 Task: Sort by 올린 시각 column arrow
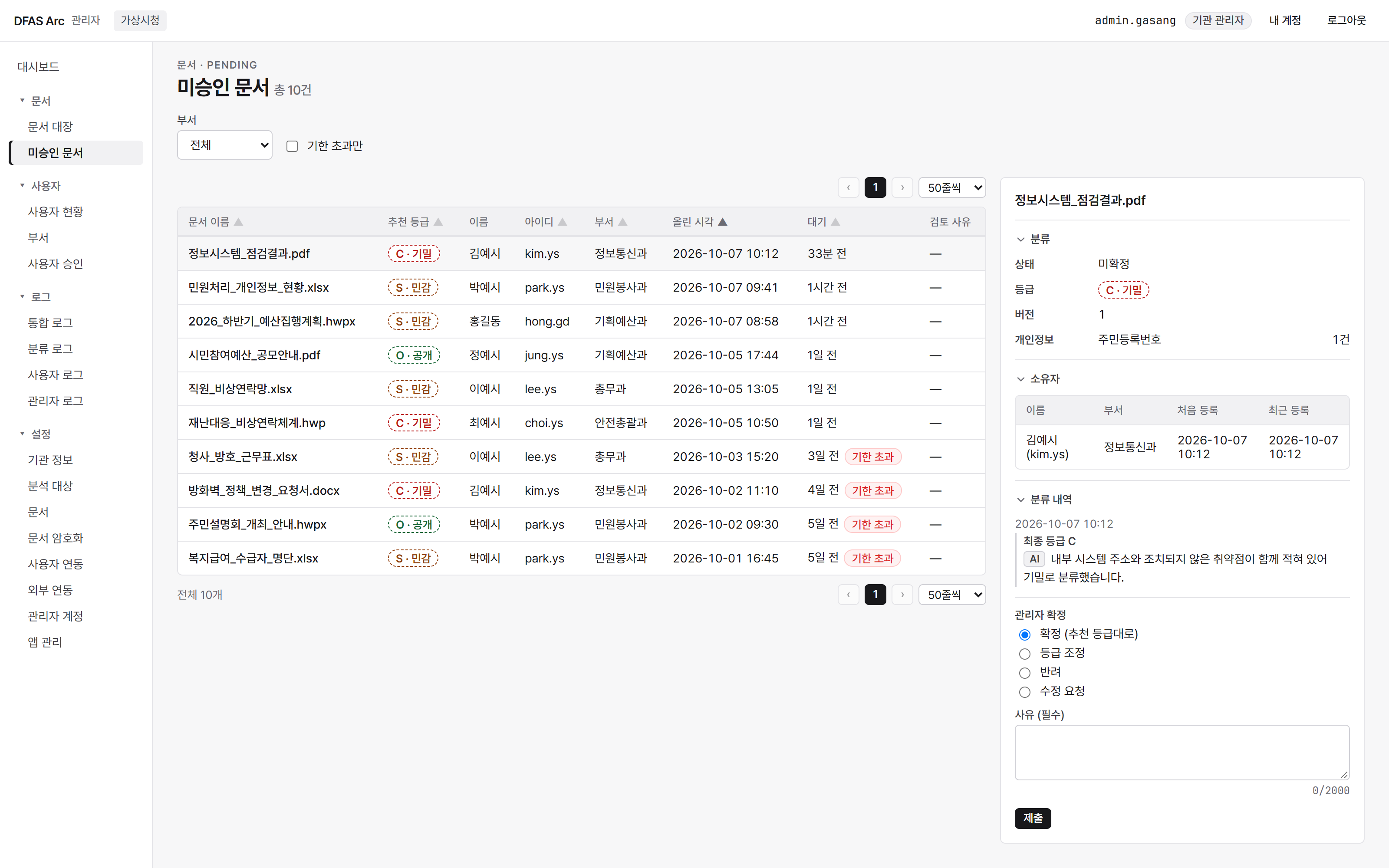(x=723, y=222)
